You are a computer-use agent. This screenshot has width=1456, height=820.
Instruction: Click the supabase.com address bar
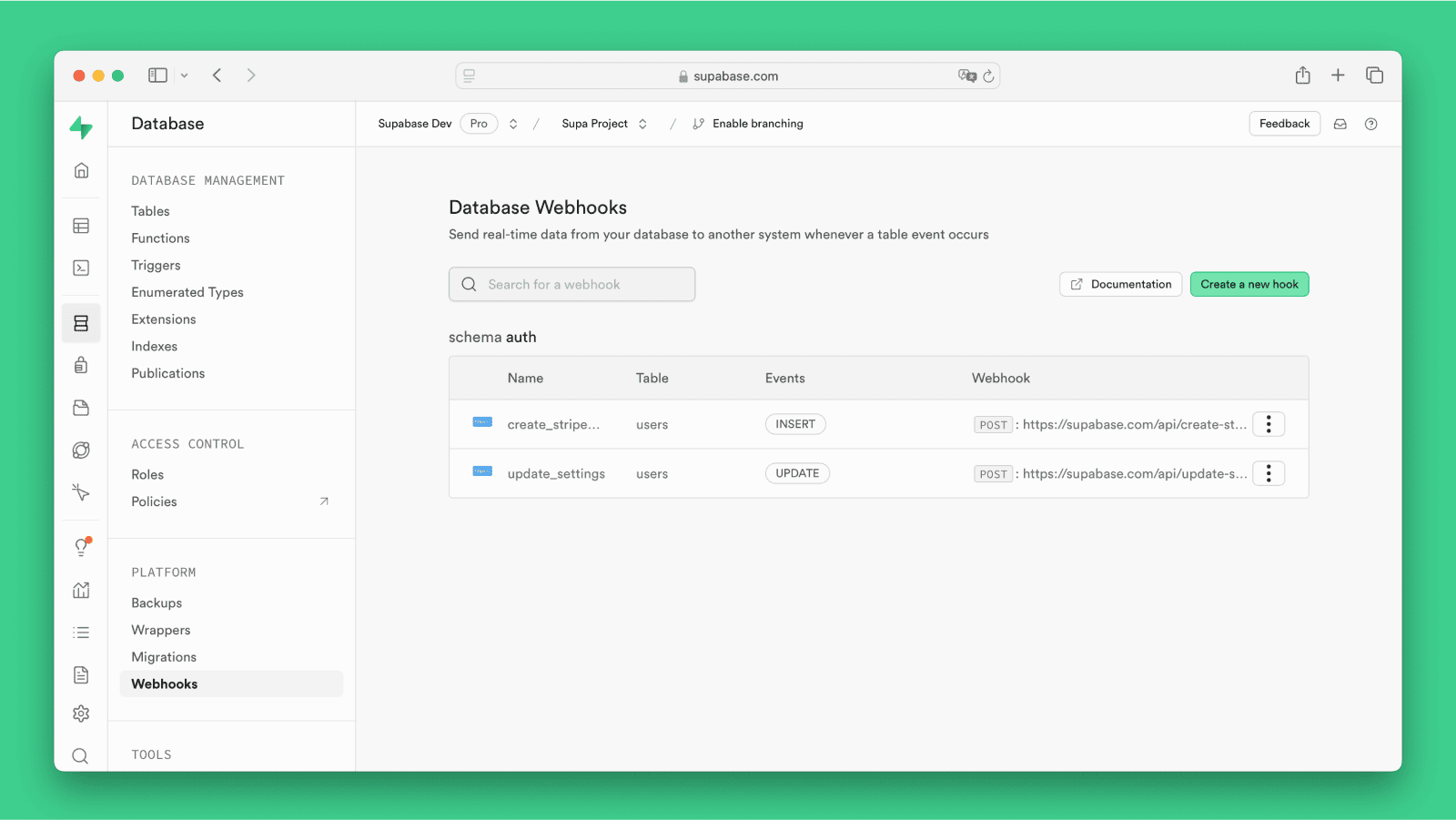click(x=728, y=76)
